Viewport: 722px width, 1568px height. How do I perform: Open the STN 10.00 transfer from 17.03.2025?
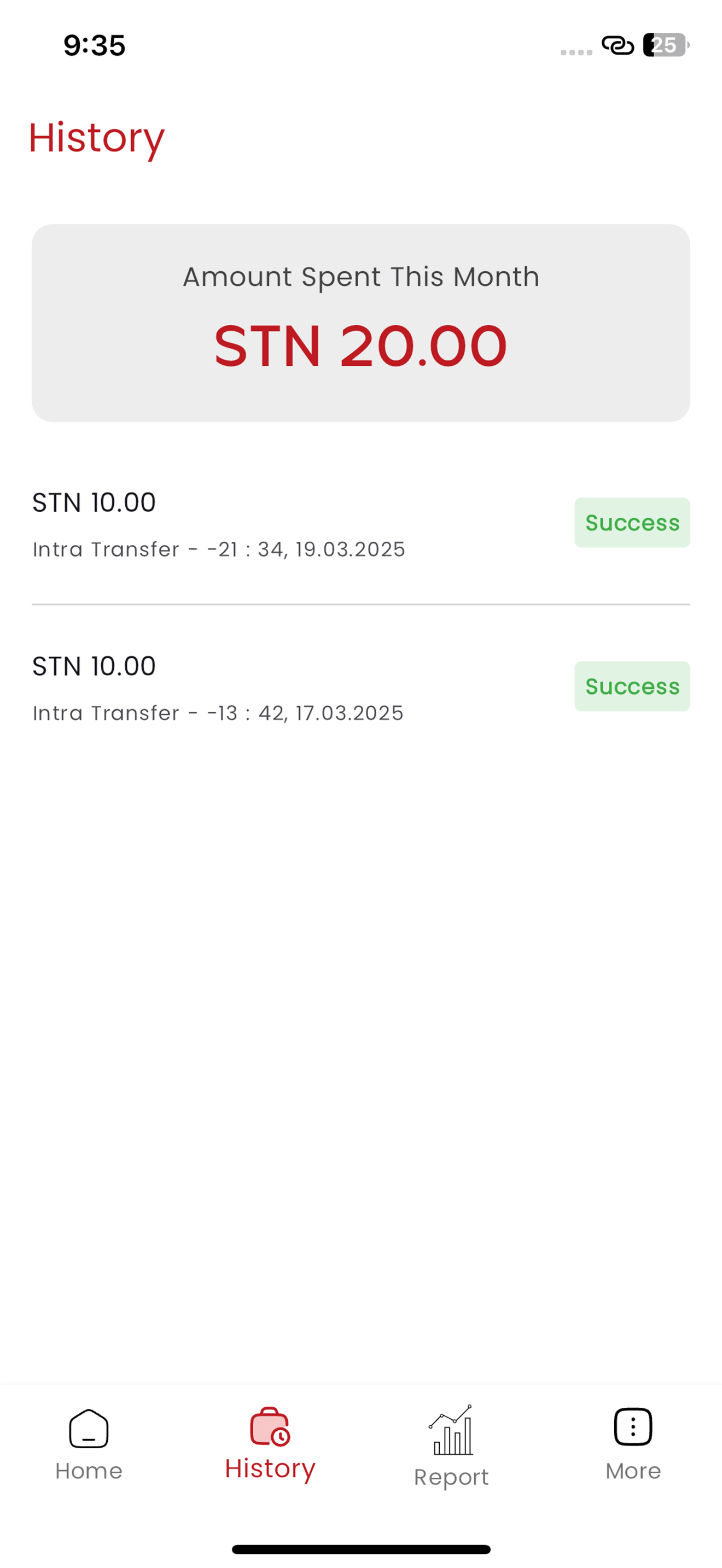360,687
